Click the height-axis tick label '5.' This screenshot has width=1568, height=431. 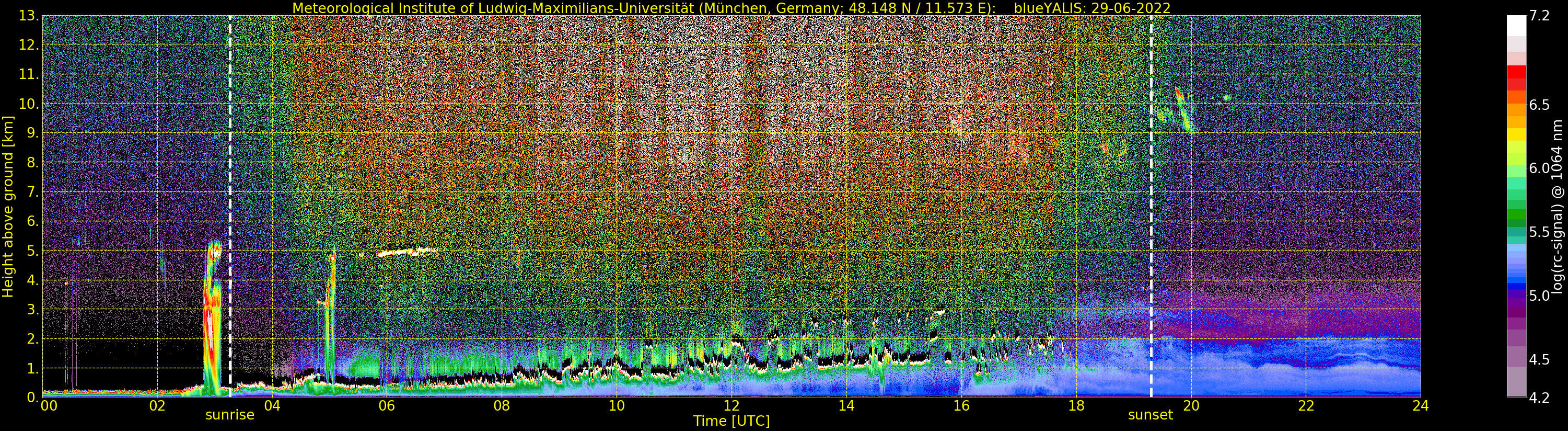click(32, 251)
